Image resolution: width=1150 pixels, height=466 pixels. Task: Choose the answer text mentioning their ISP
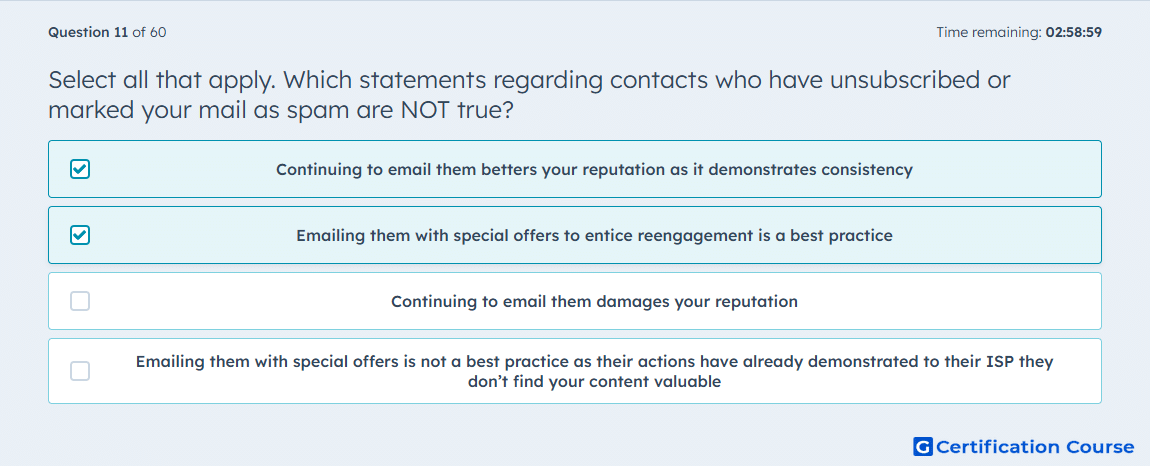tap(594, 371)
